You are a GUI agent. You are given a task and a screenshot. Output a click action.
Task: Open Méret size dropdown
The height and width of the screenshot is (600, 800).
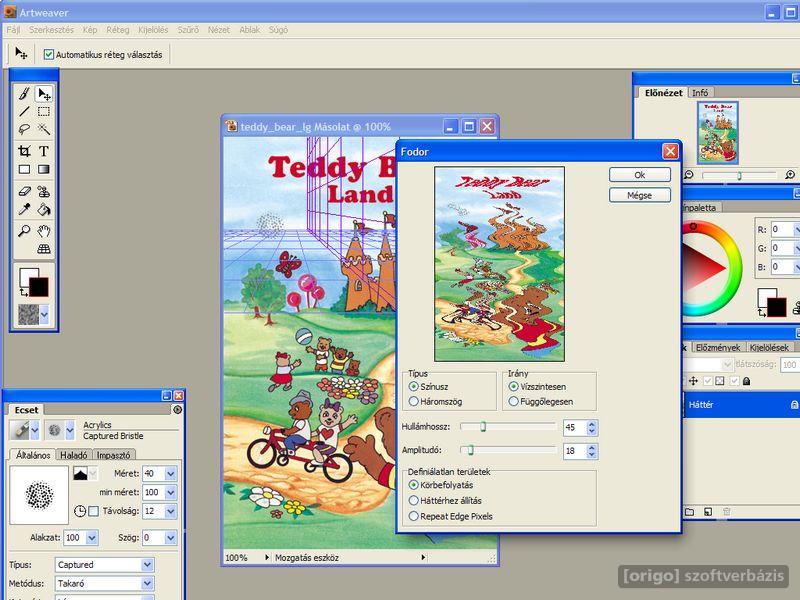click(171, 473)
